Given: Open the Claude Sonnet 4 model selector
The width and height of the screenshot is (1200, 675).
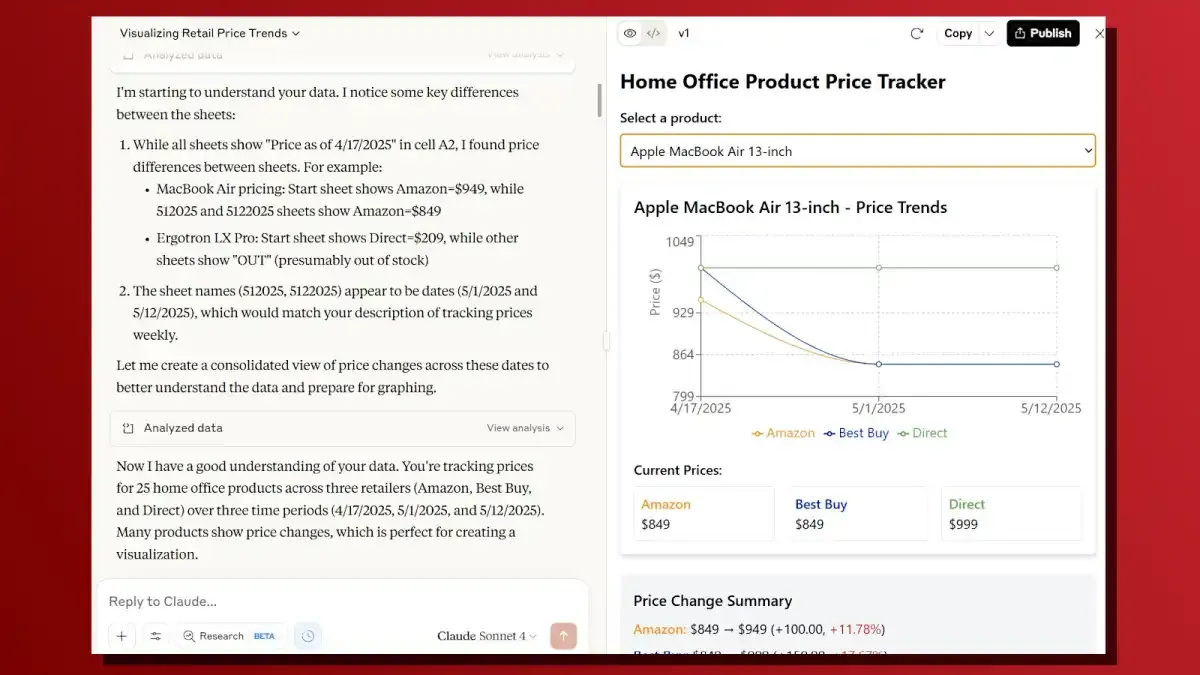Looking at the screenshot, I should click(x=486, y=636).
